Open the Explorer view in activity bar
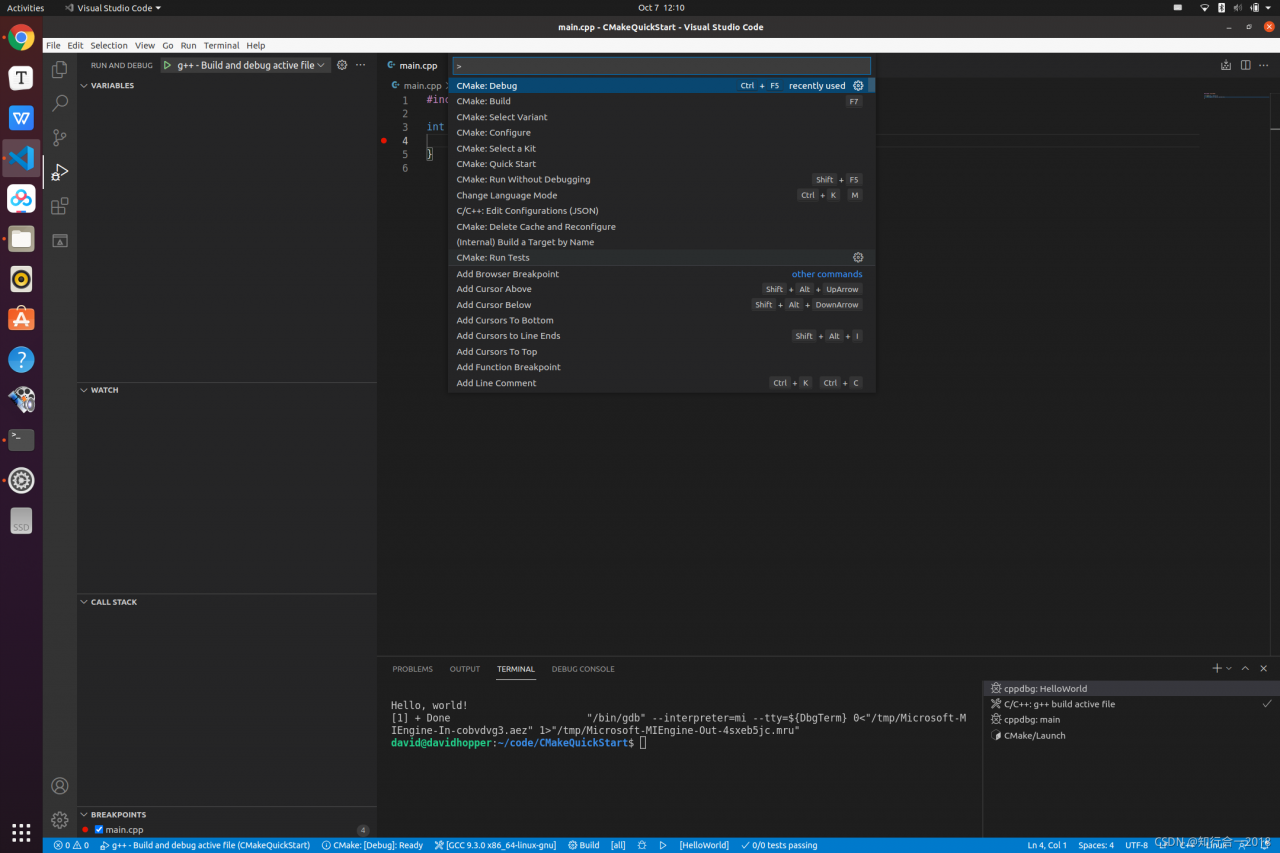1280x853 pixels. tap(60, 69)
